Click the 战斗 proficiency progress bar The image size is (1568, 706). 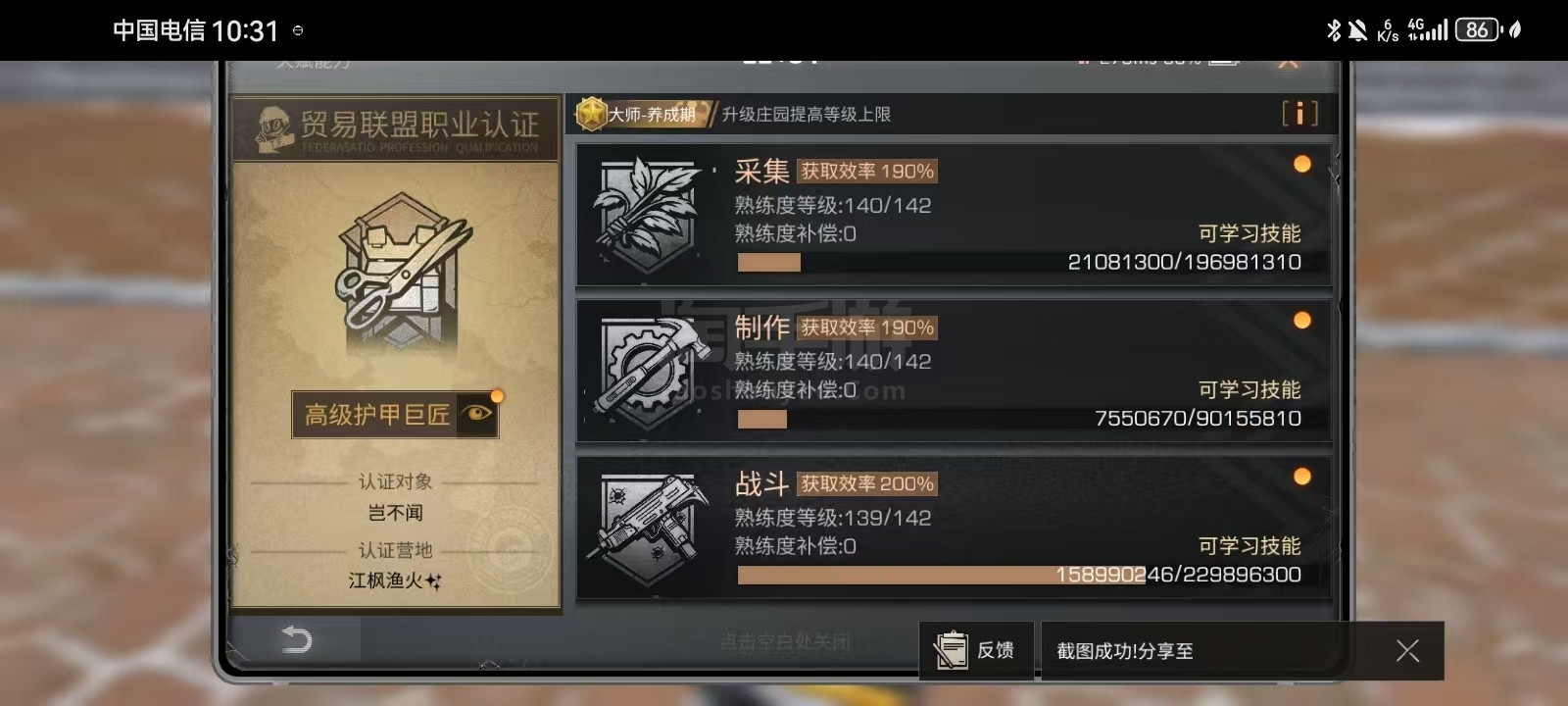1019,575
